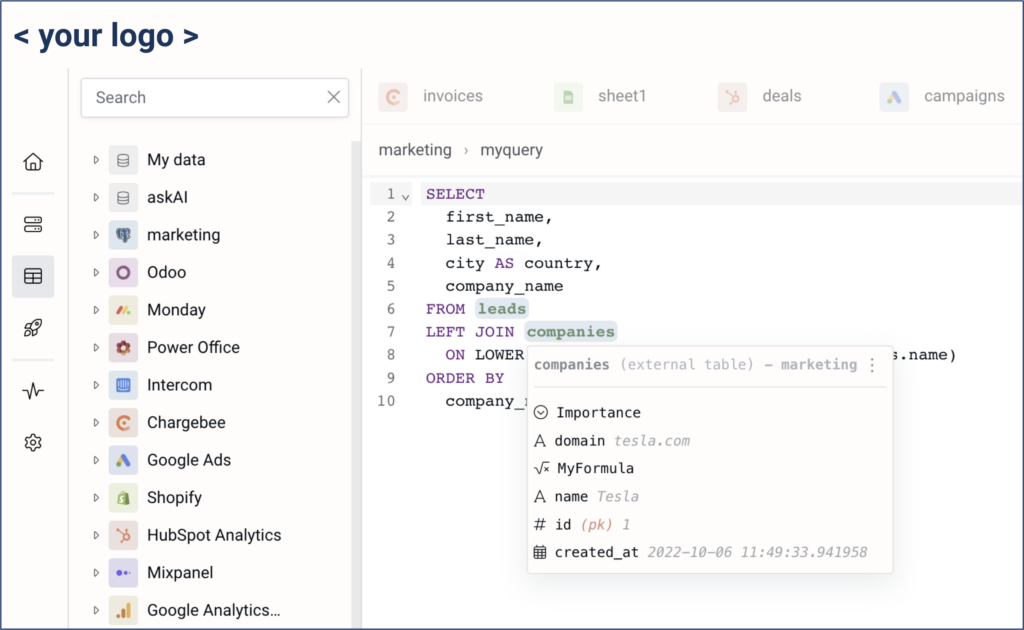Click the Postgres icon next to marketing

tap(122, 234)
